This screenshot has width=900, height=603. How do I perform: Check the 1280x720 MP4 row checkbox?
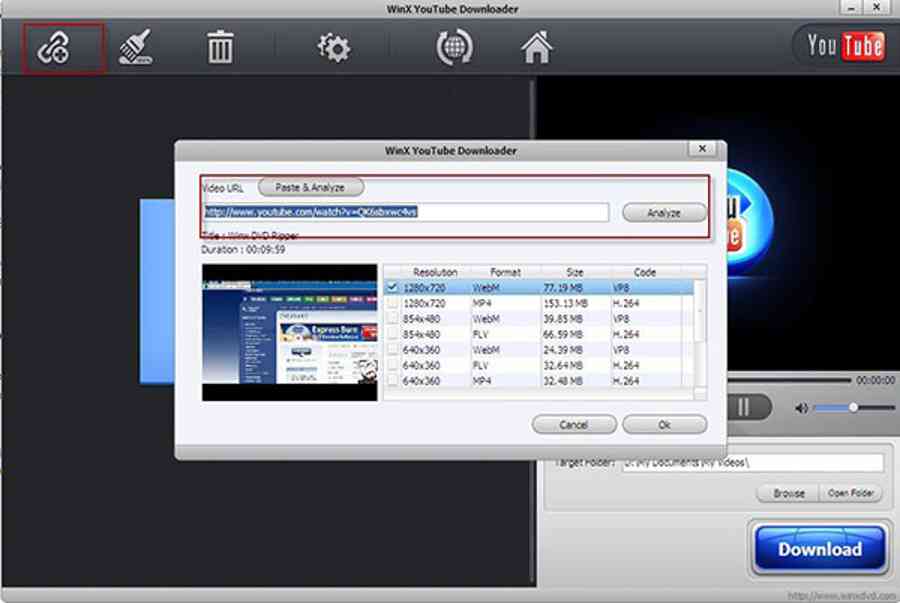393,303
